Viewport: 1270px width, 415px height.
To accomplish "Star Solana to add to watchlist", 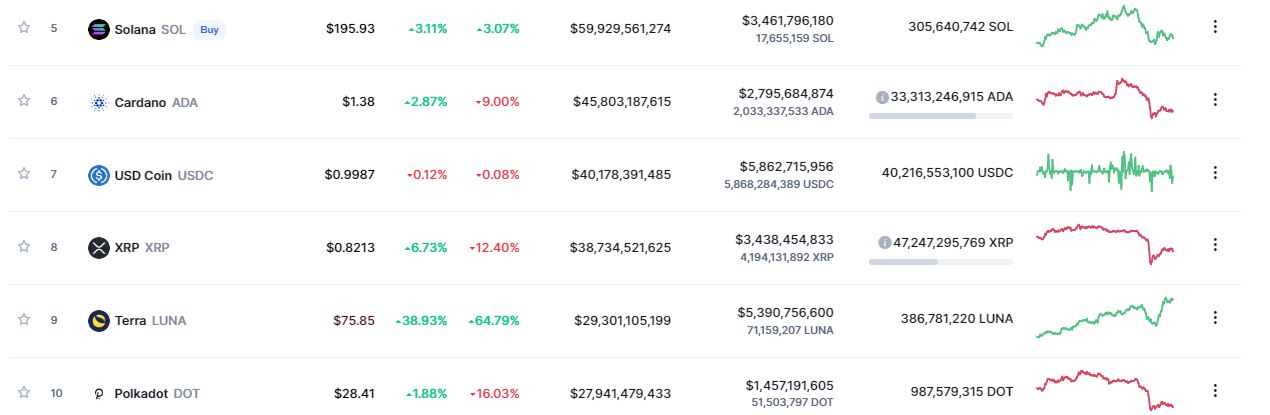I will click(24, 27).
